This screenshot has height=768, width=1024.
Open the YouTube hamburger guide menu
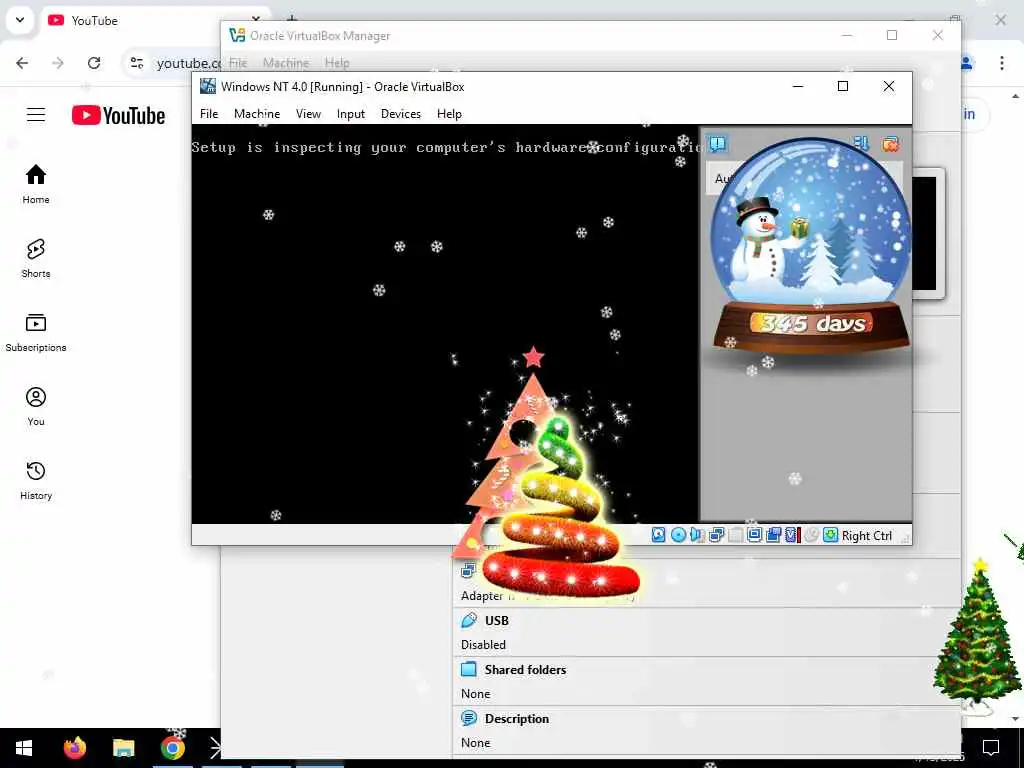click(36, 115)
